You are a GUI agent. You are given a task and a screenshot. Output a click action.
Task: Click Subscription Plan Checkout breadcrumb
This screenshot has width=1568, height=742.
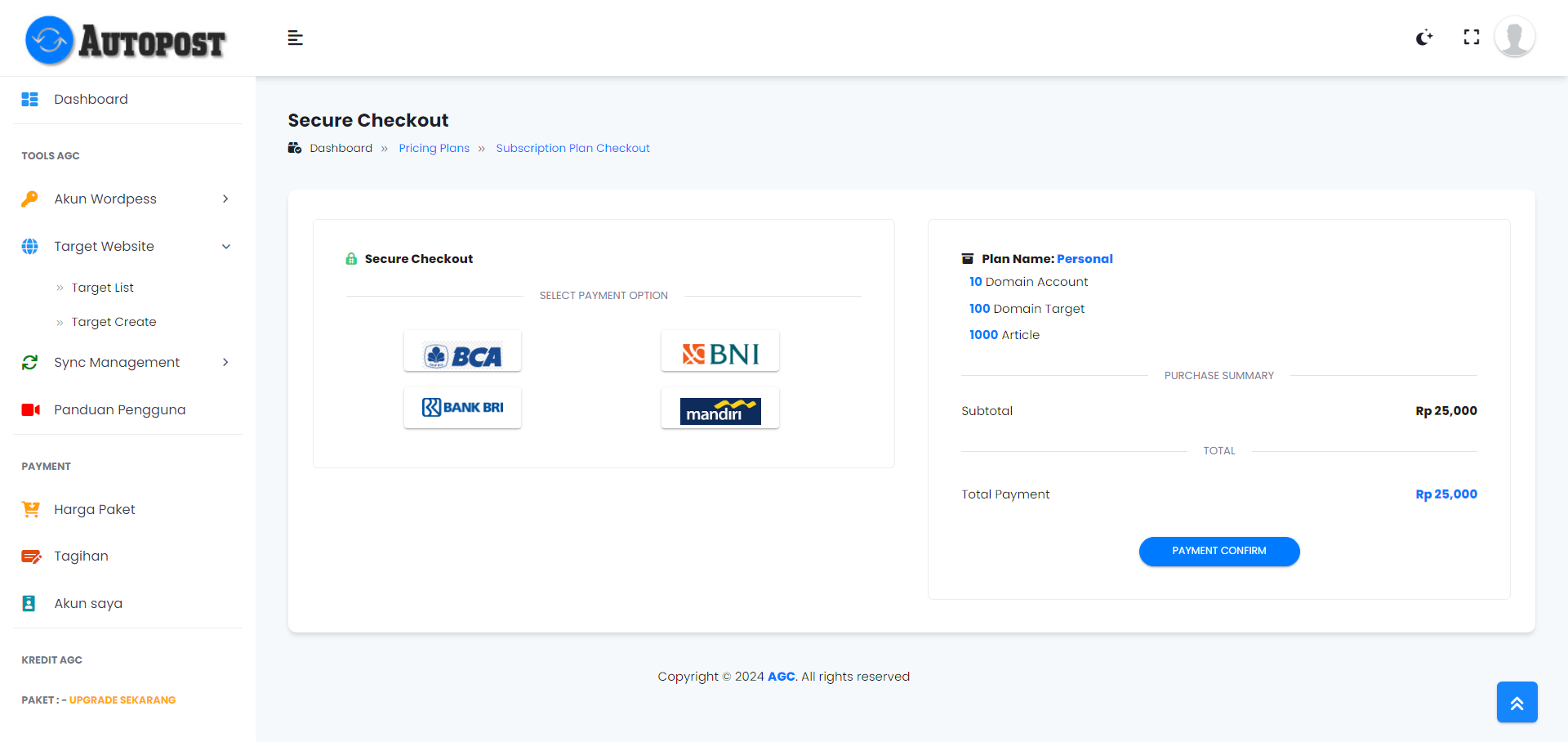pyautogui.click(x=572, y=148)
